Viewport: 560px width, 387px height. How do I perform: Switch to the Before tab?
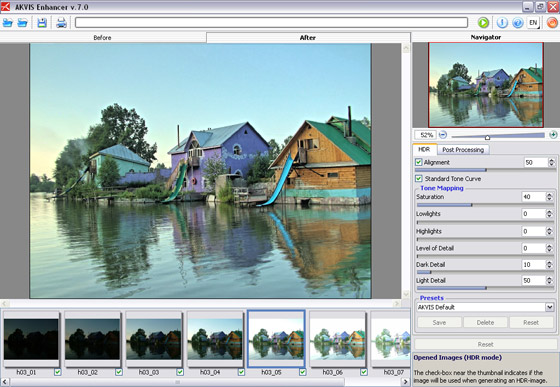[x=102, y=37]
